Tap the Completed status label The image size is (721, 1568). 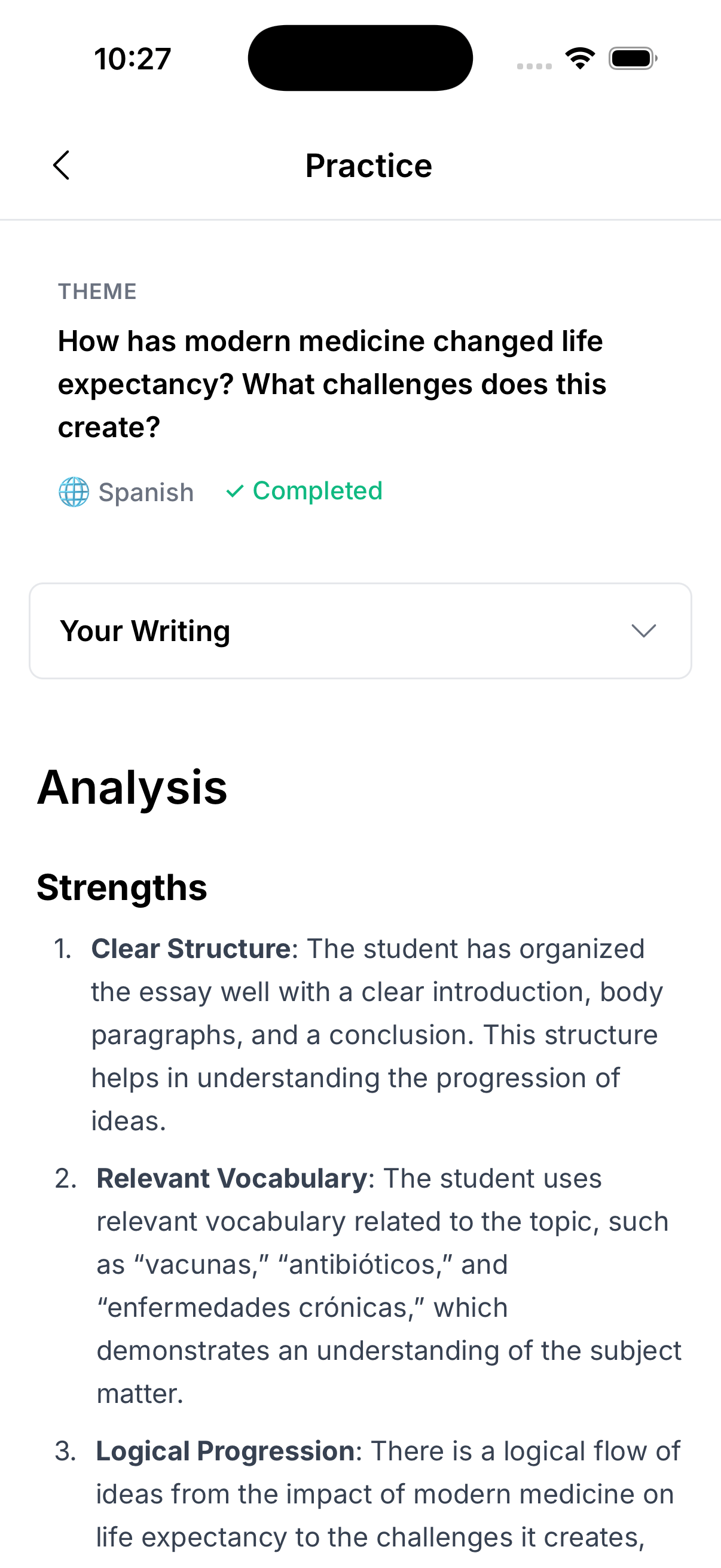(317, 490)
